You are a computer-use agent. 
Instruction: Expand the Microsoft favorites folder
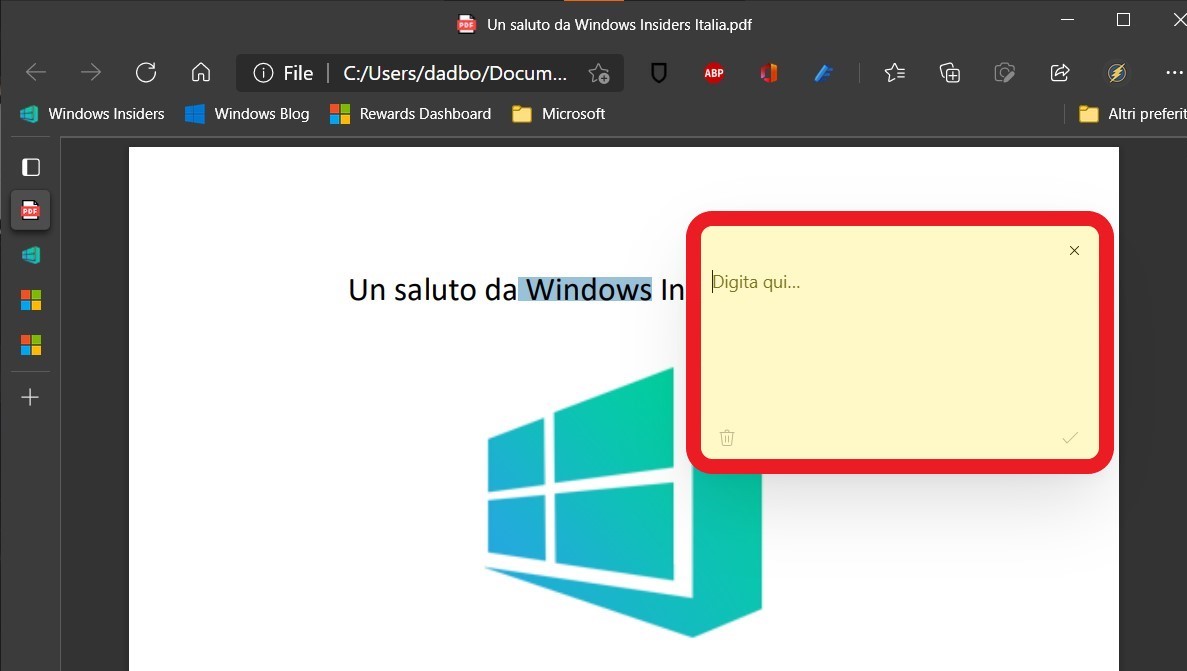click(559, 114)
